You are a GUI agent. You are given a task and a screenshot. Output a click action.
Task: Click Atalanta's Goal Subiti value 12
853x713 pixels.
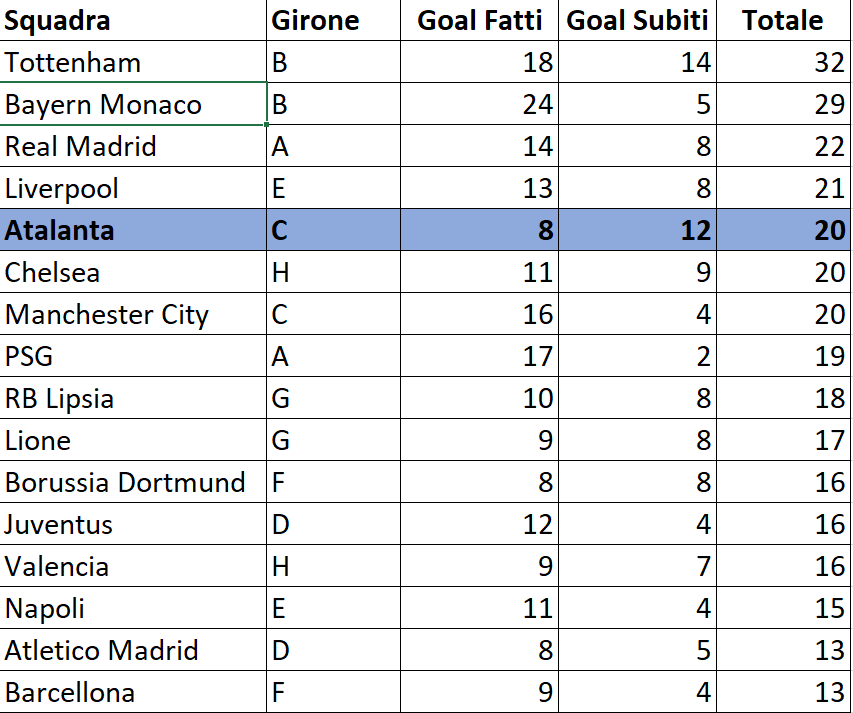[x=637, y=231]
